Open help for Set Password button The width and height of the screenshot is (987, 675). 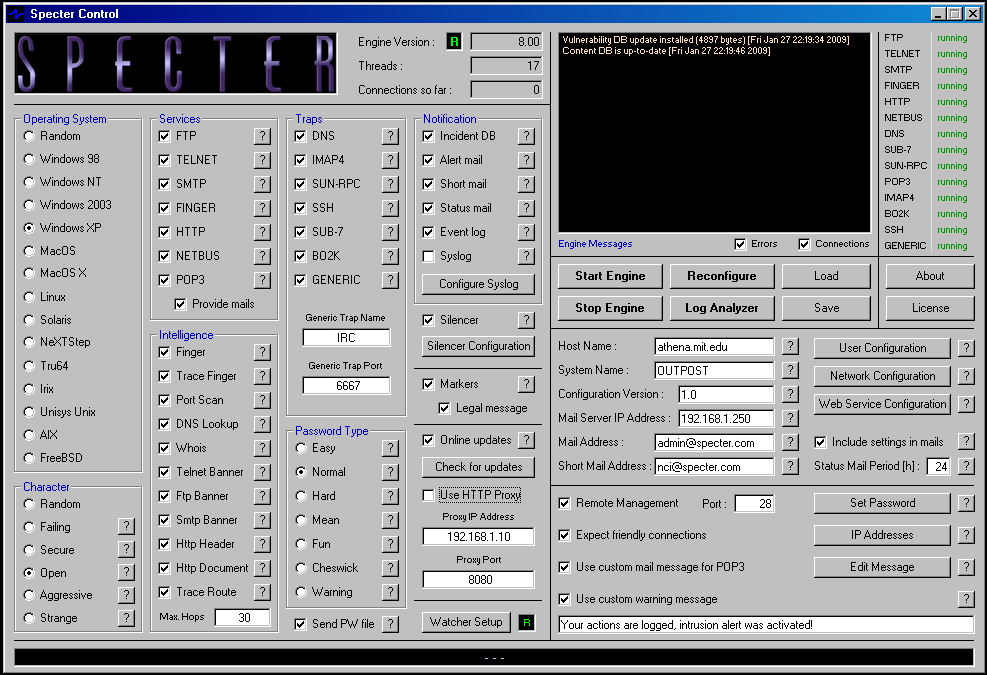point(966,502)
